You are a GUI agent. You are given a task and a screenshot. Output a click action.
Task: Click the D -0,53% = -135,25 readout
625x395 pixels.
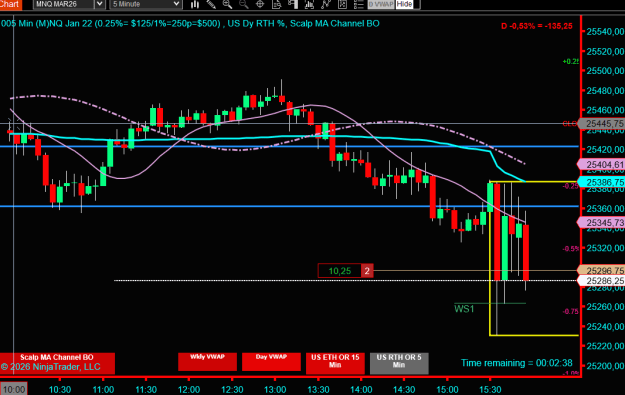click(x=537, y=26)
